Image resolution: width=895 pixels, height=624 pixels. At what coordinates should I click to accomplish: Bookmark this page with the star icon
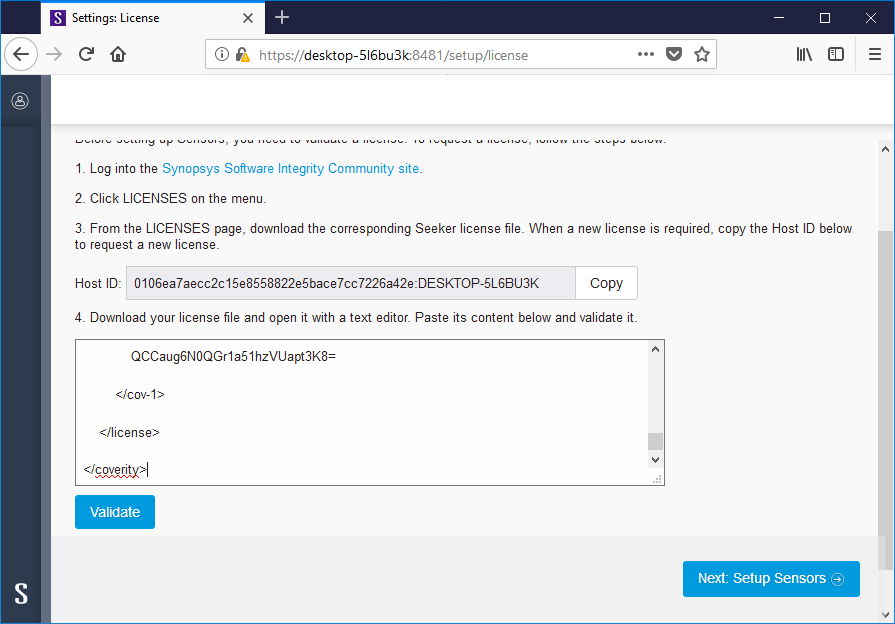(x=701, y=55)
